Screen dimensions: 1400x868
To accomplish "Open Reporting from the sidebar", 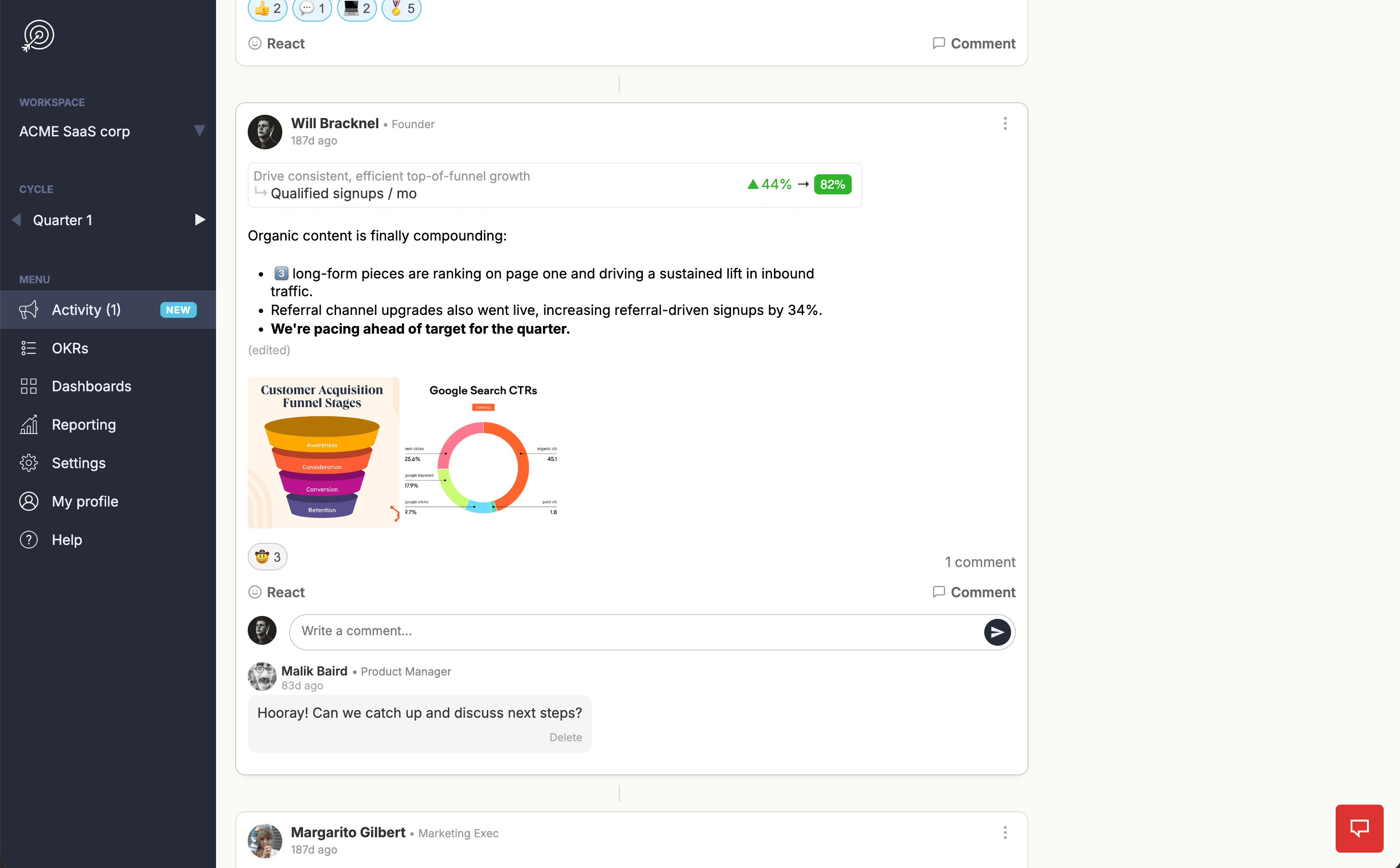I will coord(108,425).
